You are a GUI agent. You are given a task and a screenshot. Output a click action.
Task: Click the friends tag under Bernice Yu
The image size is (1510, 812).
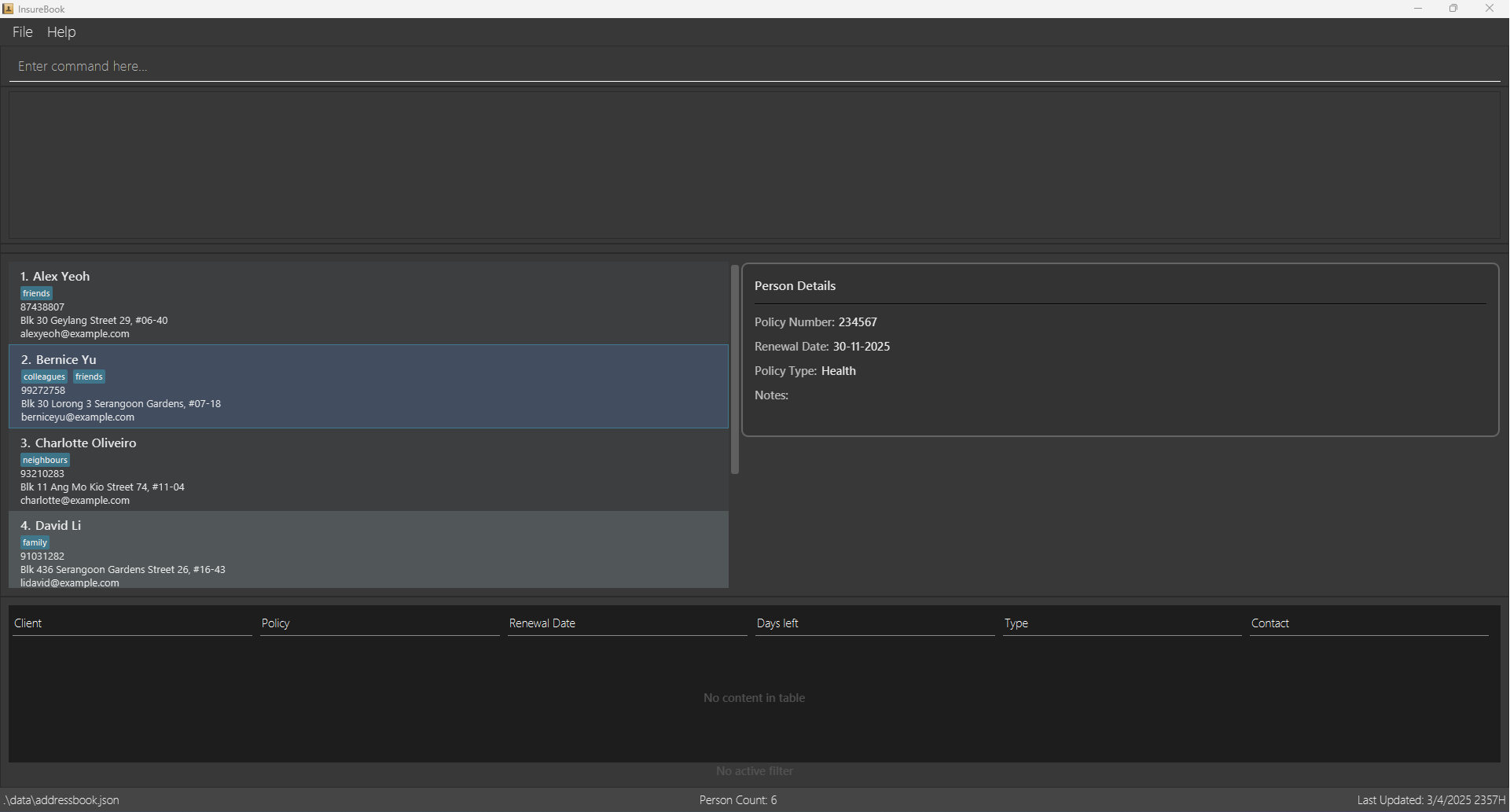pyautogui.click(x=89, y=377)
